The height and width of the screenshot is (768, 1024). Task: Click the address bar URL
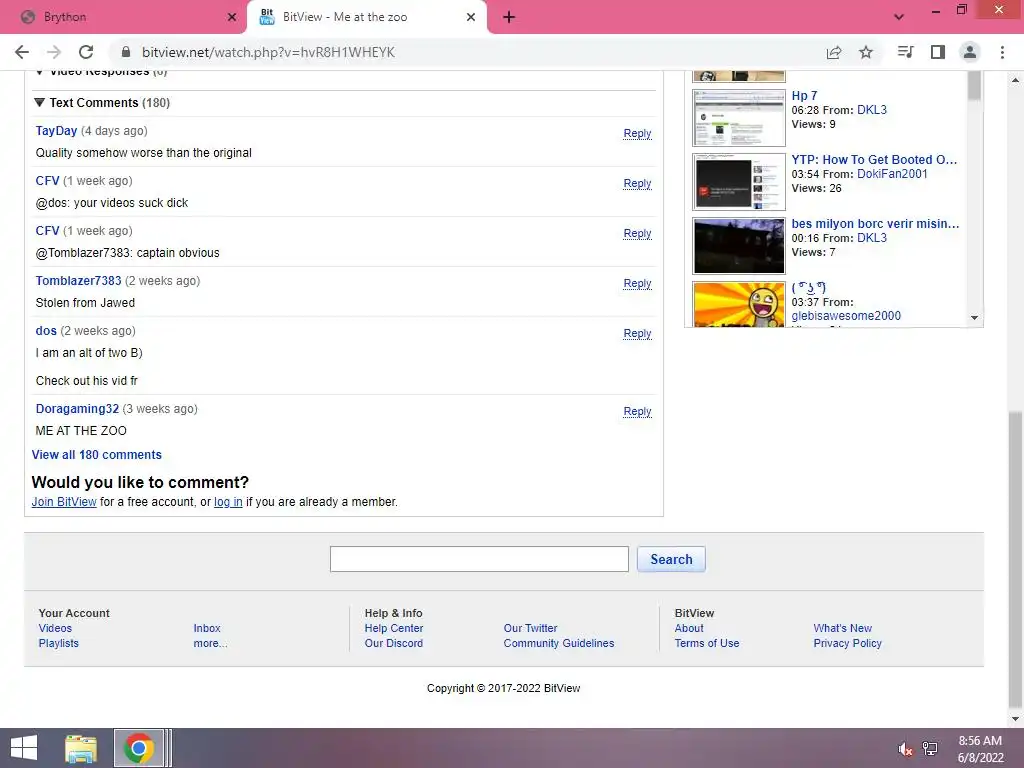coord(268,52)
